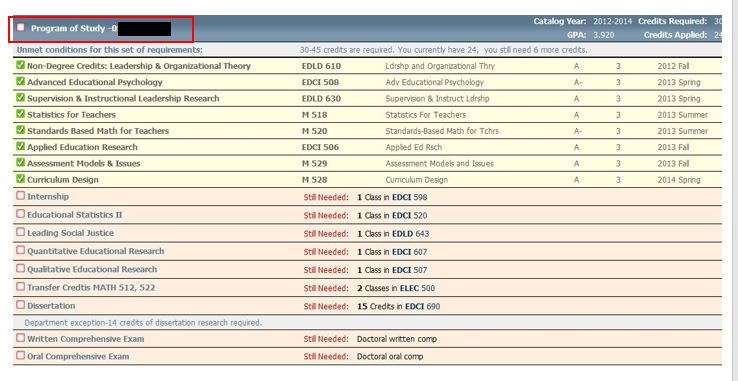The image size is (738, 381).
Task: Click empty checkbox beside Qualitative Educational Research
Action: pos(20,268)
